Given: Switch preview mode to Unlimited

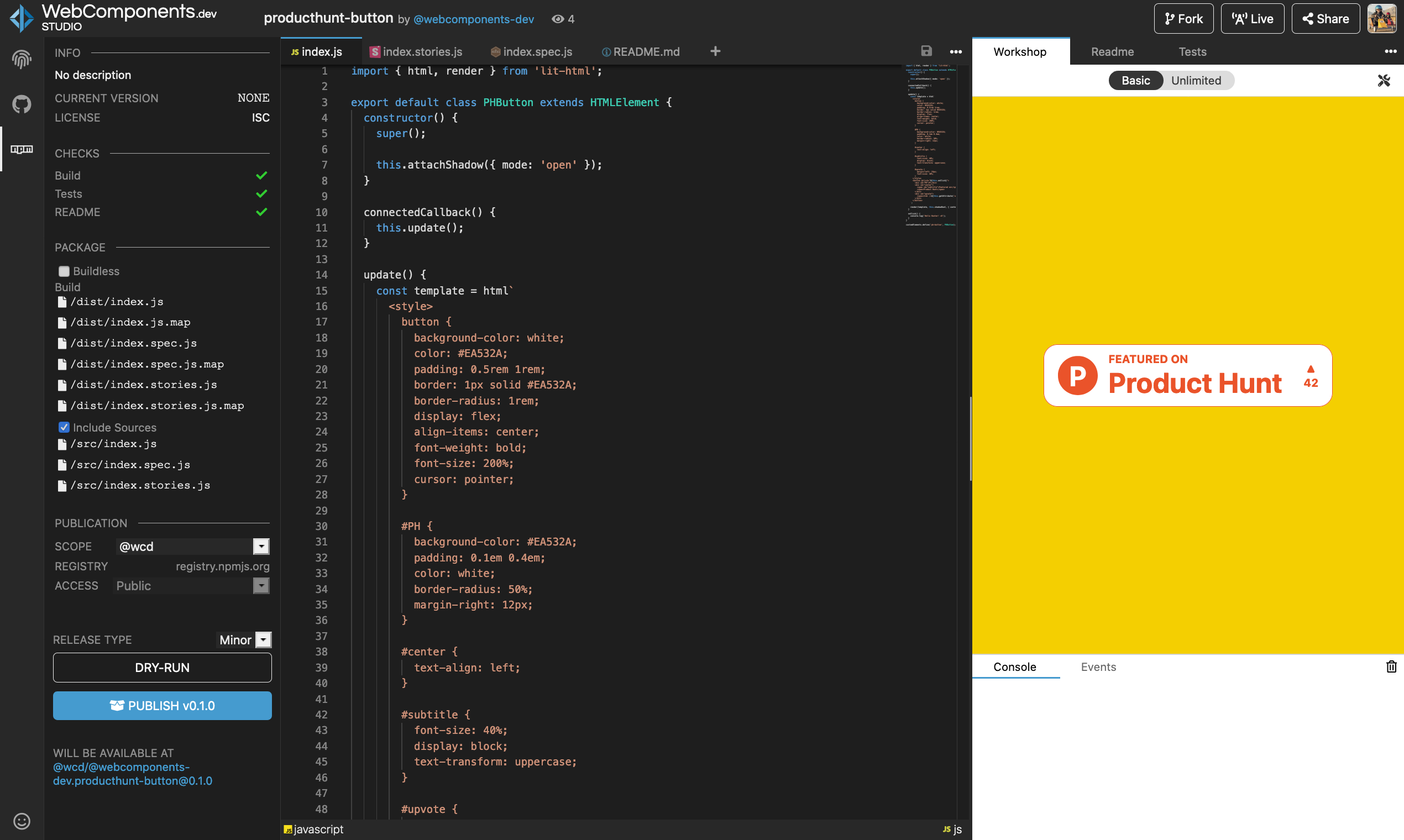Looking at the screenshot, I should [x=1196, y=80].
